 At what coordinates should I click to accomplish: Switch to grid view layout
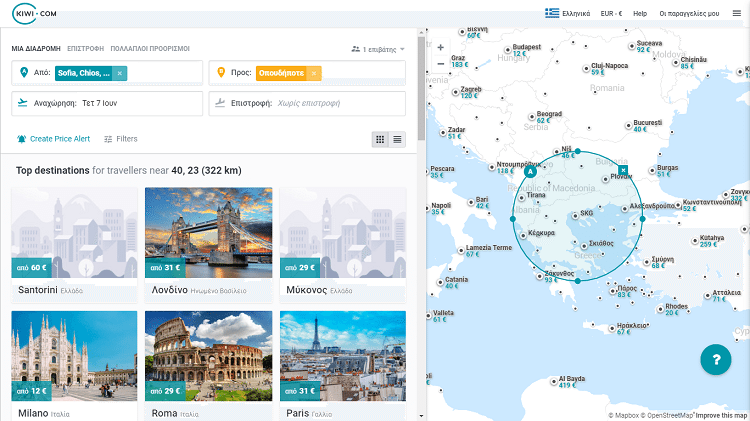click(380, 139)
